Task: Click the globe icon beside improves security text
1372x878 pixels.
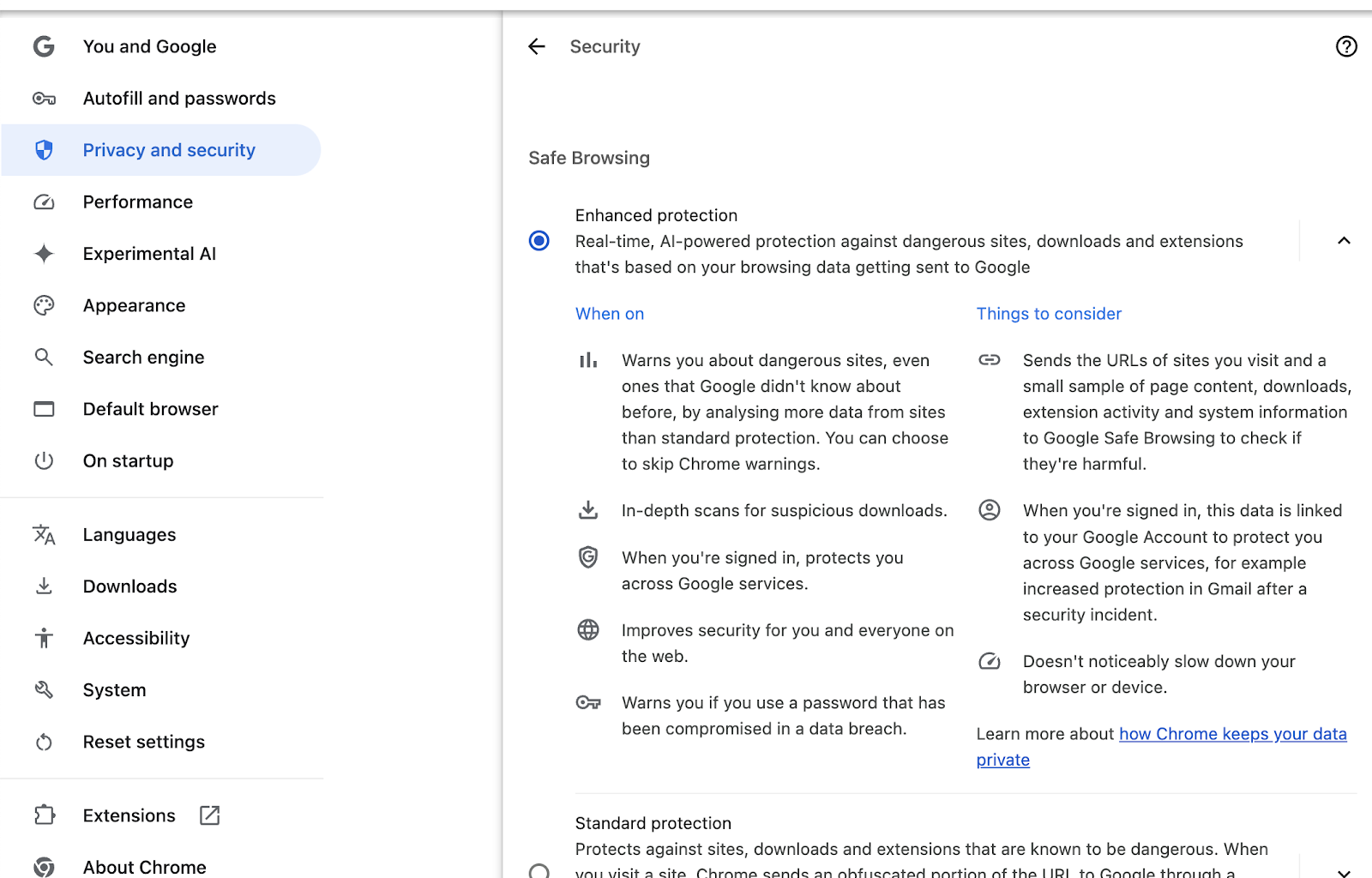Action: (588, 630)
